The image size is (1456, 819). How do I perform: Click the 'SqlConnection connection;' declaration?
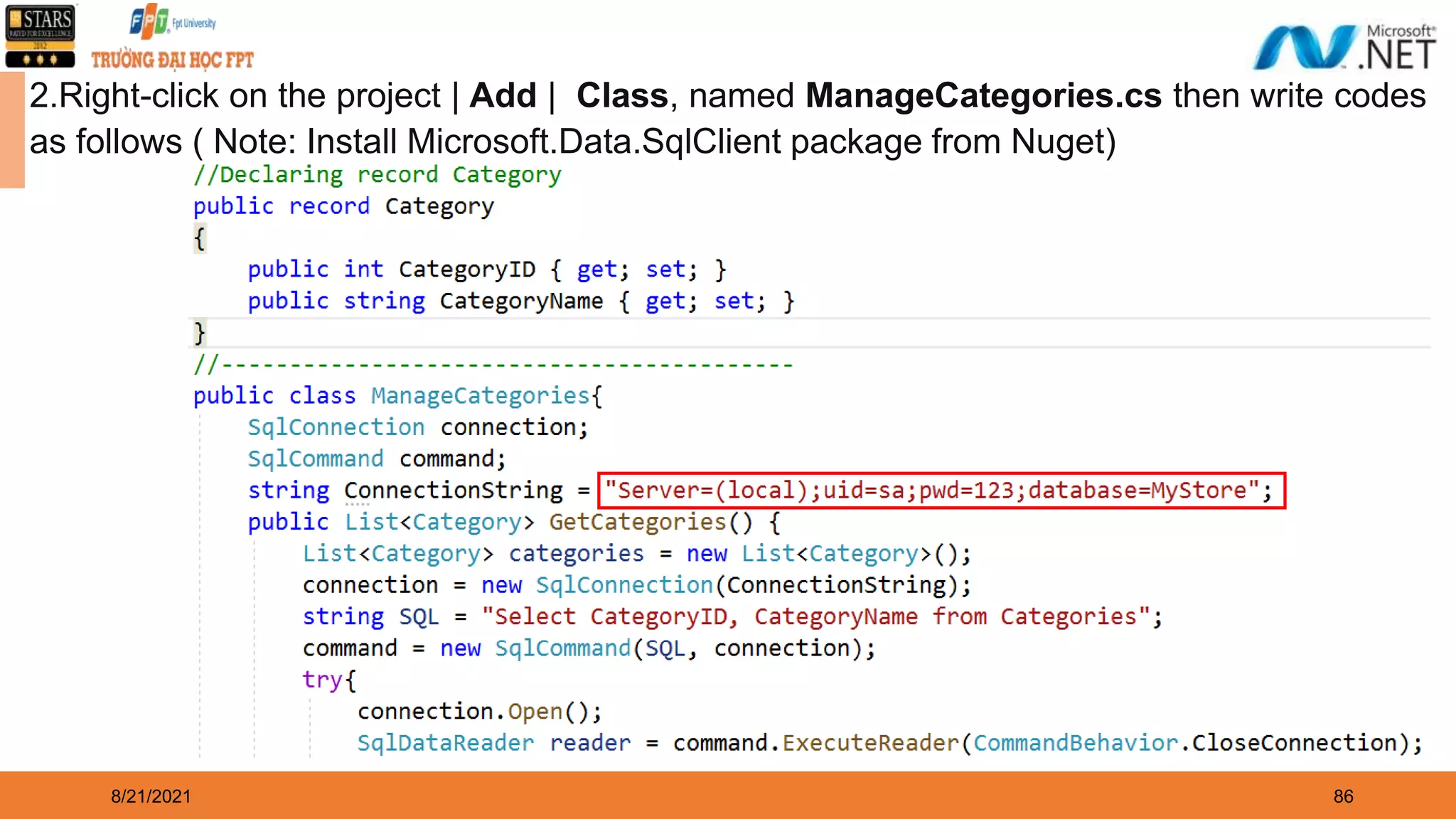click(x=418, y=427)
